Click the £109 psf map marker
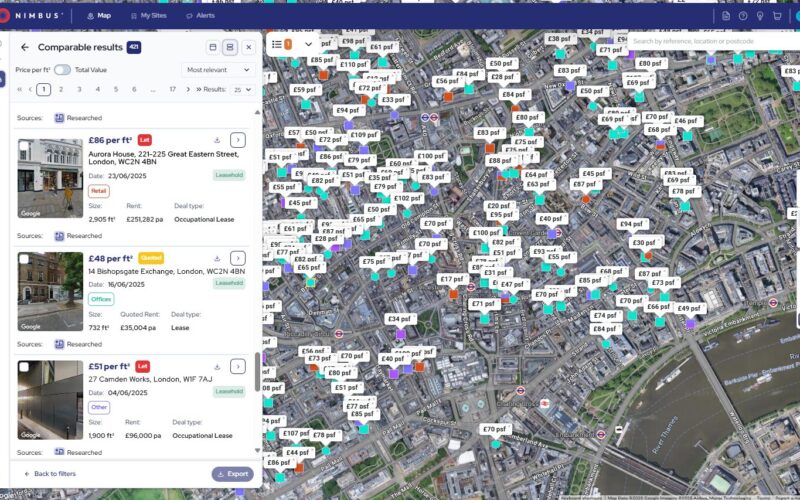The image size is (800, 500). [364, 136]
